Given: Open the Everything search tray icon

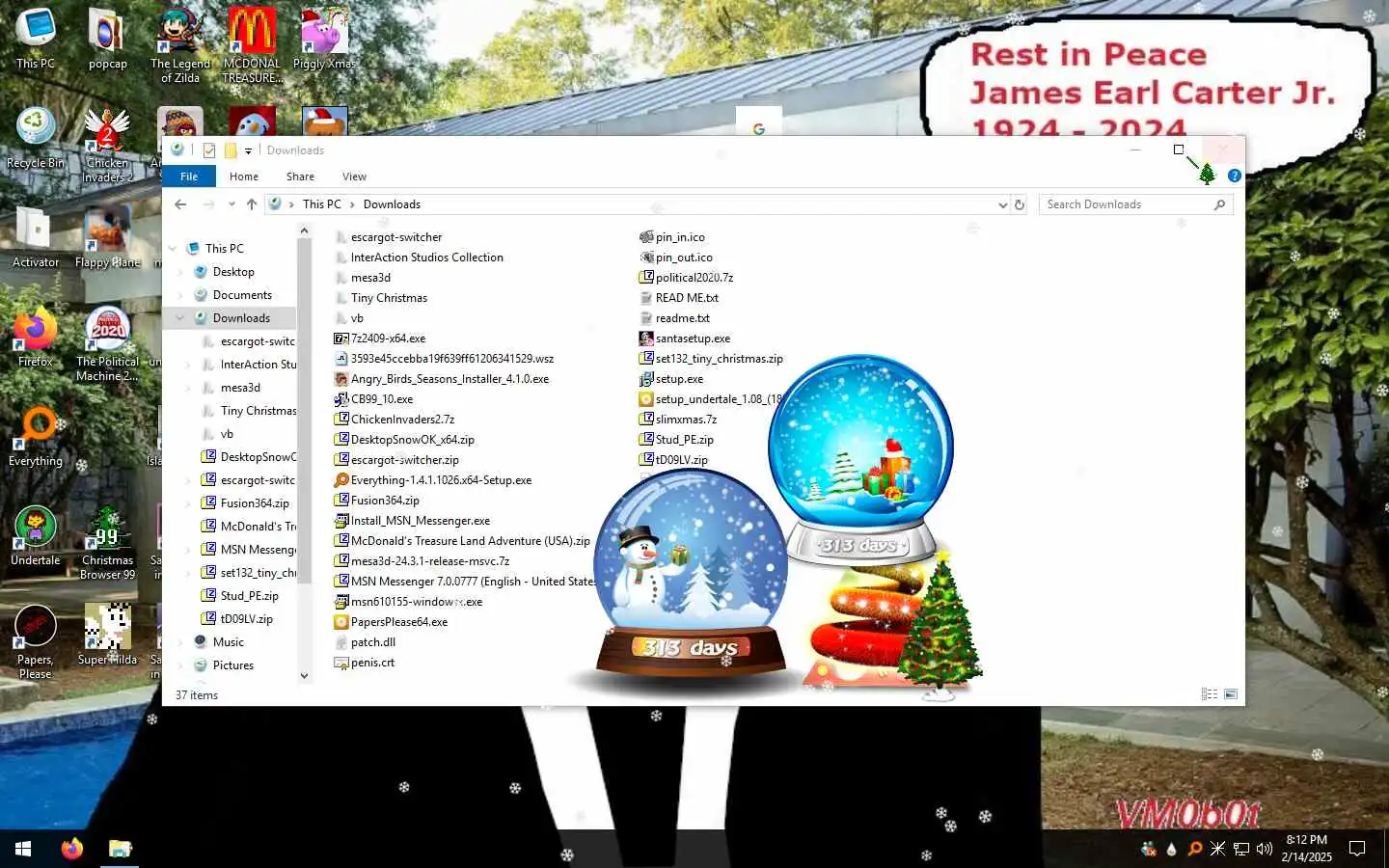Looking at the screenshot, I should (x=1194, y=849).
